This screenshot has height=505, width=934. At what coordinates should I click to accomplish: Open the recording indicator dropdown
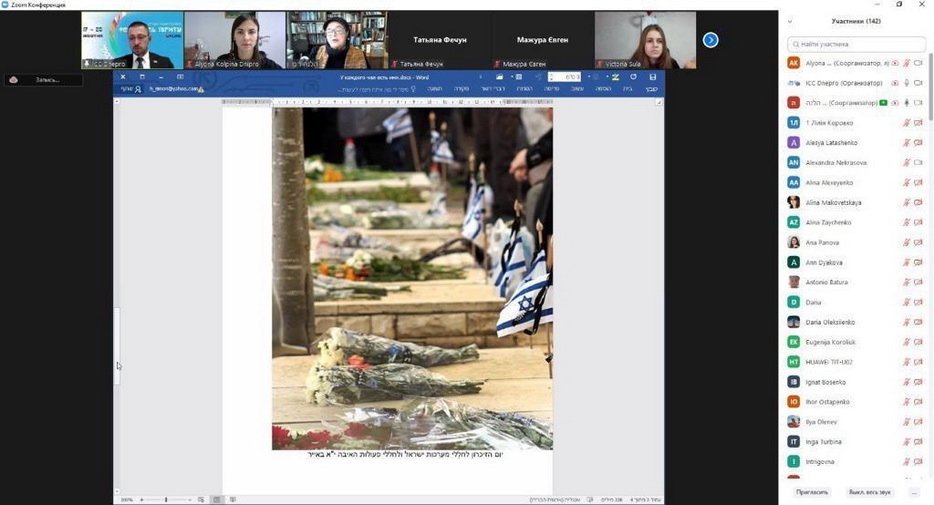click(x=43, y=80)
